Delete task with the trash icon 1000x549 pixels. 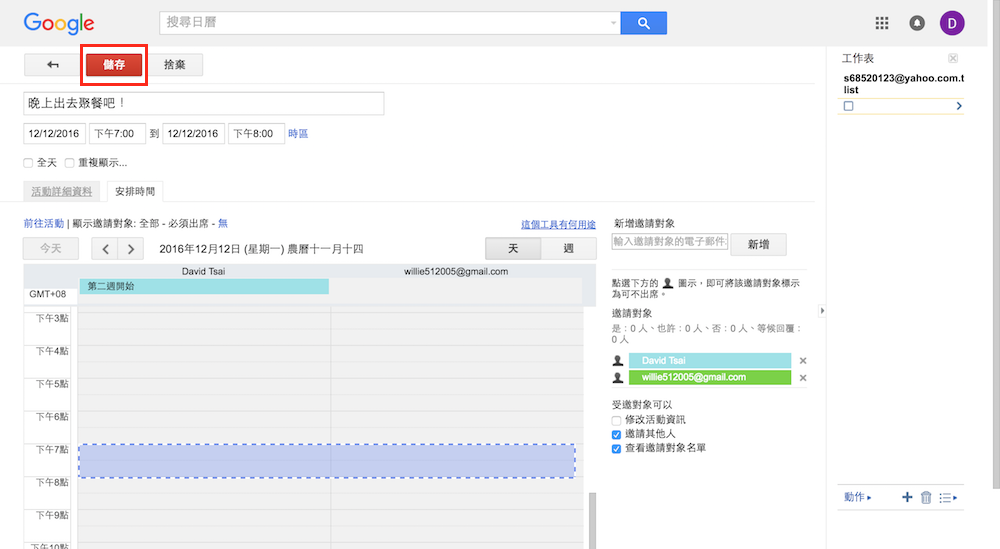pyautogui.click(x=926, y=497)
